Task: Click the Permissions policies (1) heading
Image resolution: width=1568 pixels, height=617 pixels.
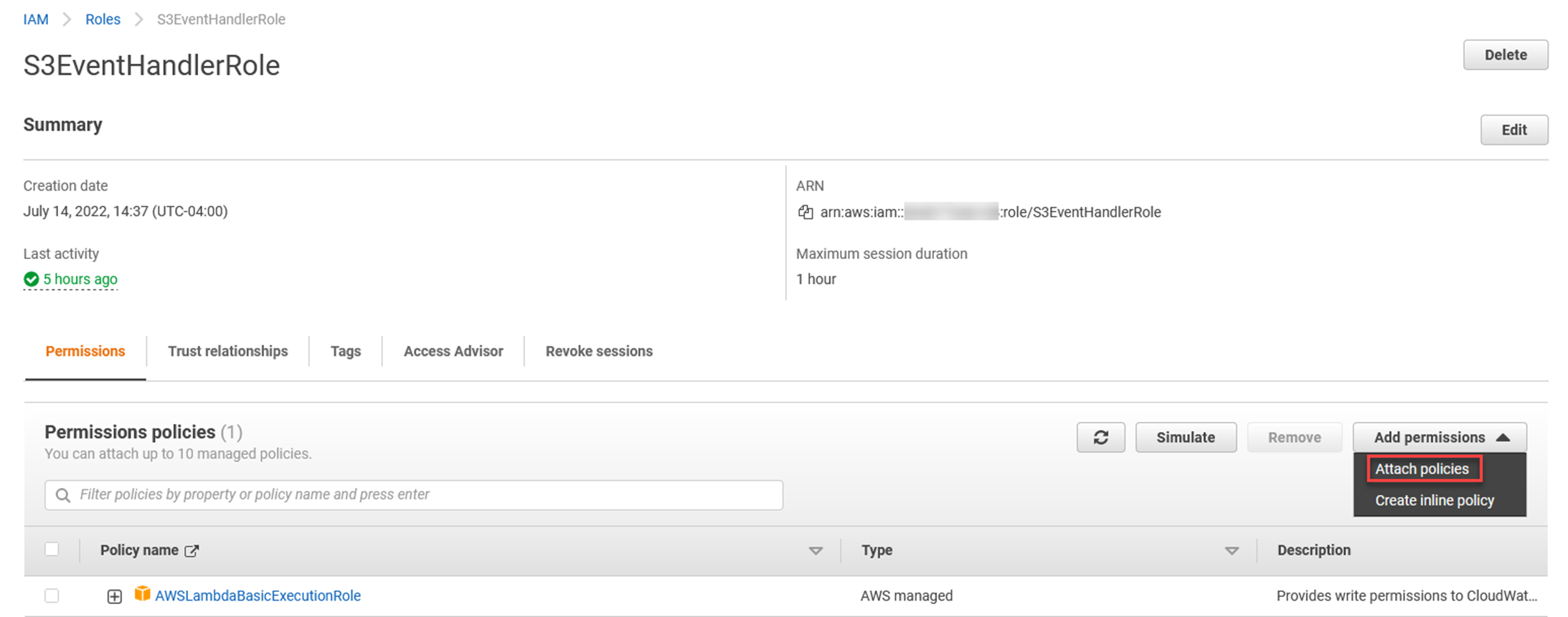Action: click(143, 433)
